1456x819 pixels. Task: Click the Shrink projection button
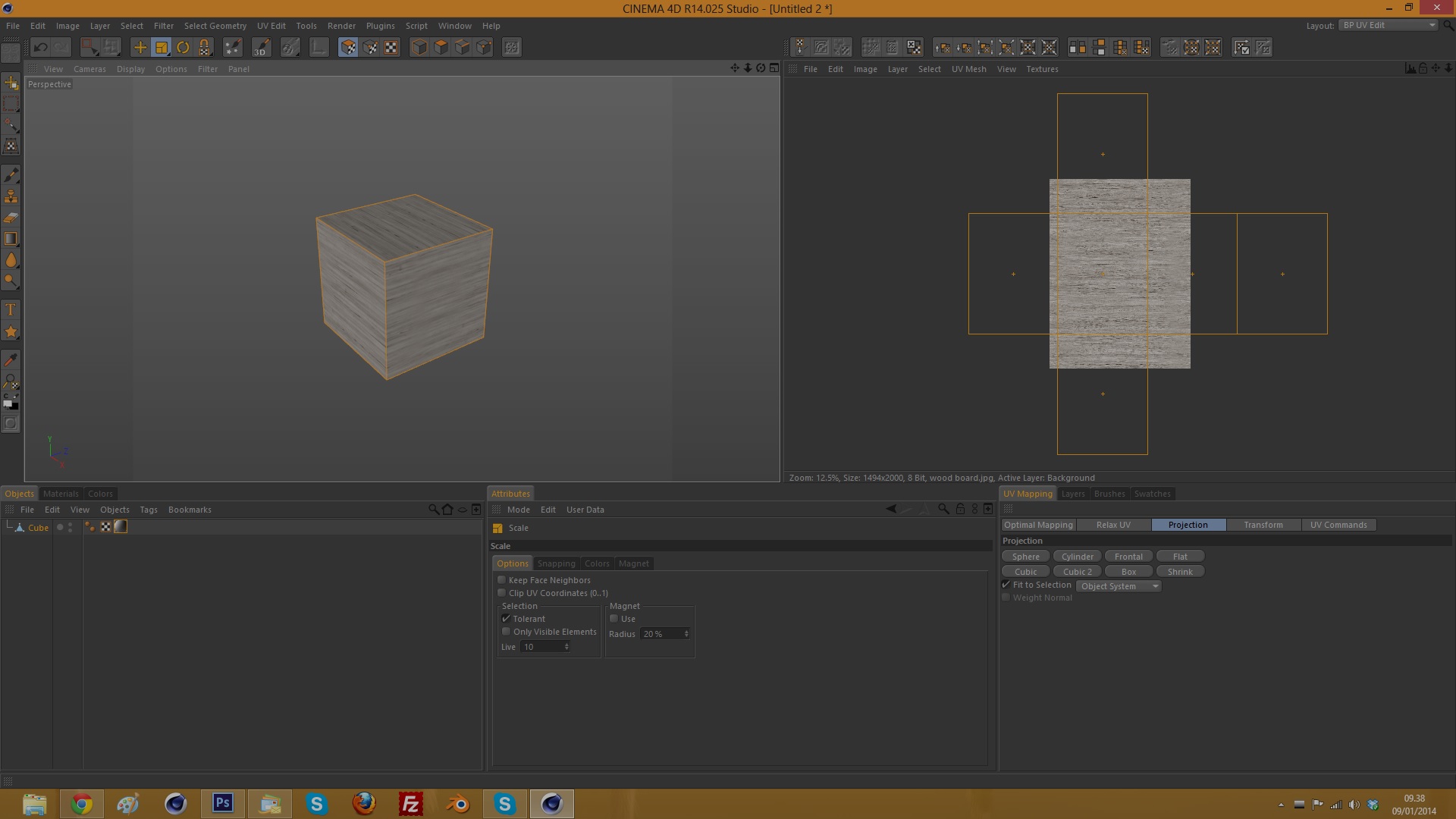[1179, 572]
